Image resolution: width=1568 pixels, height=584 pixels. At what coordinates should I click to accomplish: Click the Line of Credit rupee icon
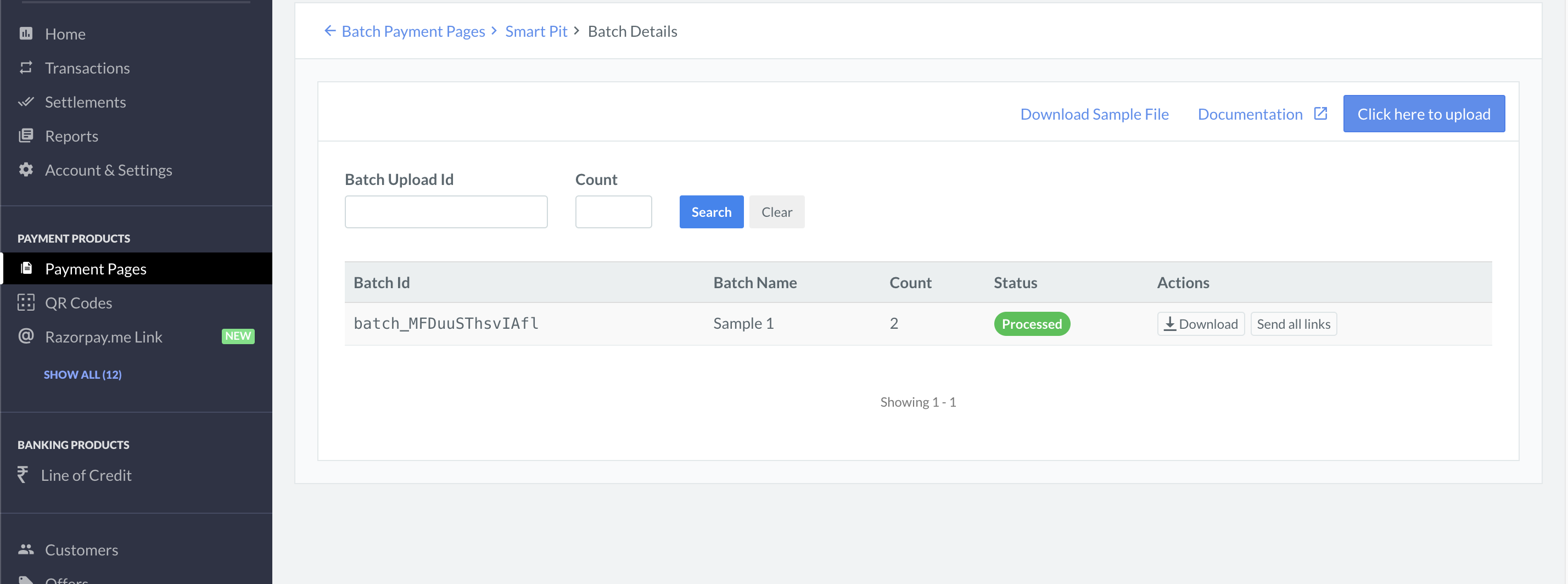(x=23, y=474)
